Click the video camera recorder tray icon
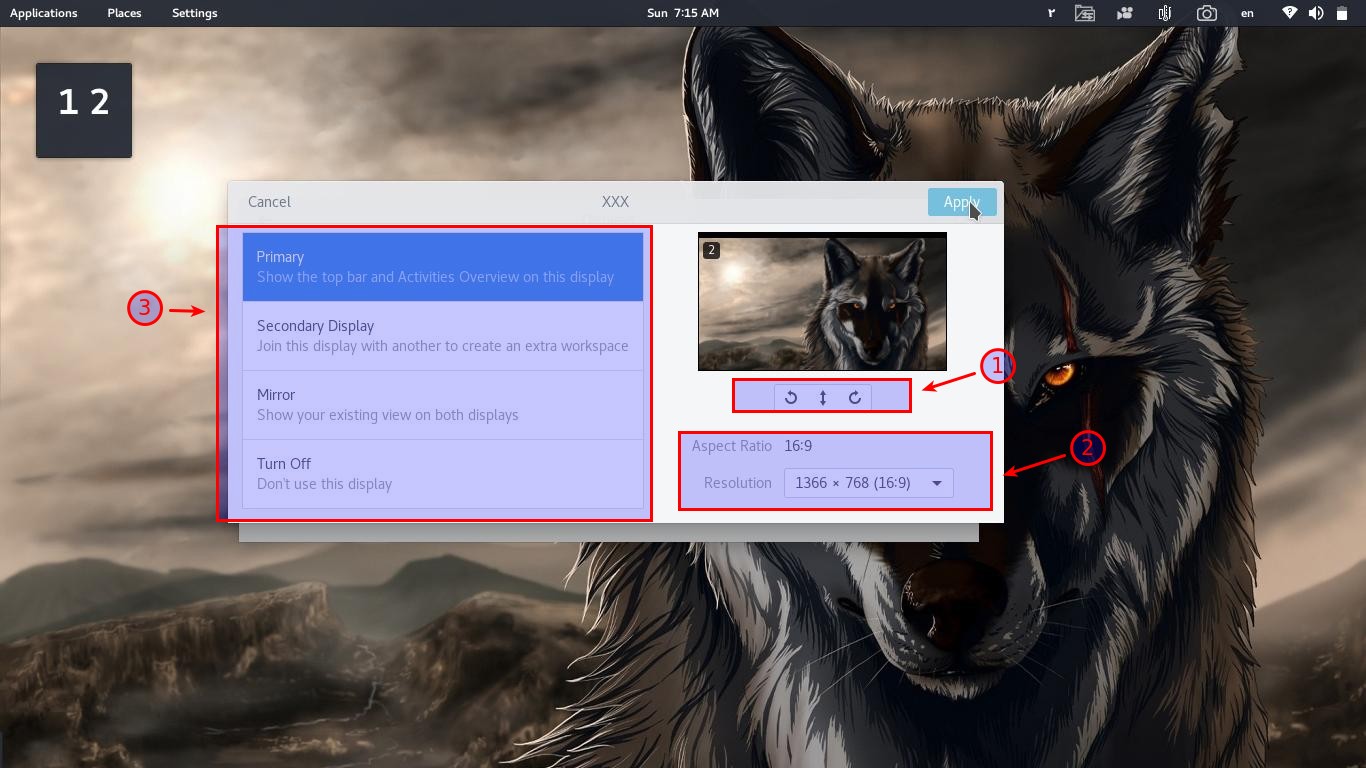 (x=1126, y=13)
